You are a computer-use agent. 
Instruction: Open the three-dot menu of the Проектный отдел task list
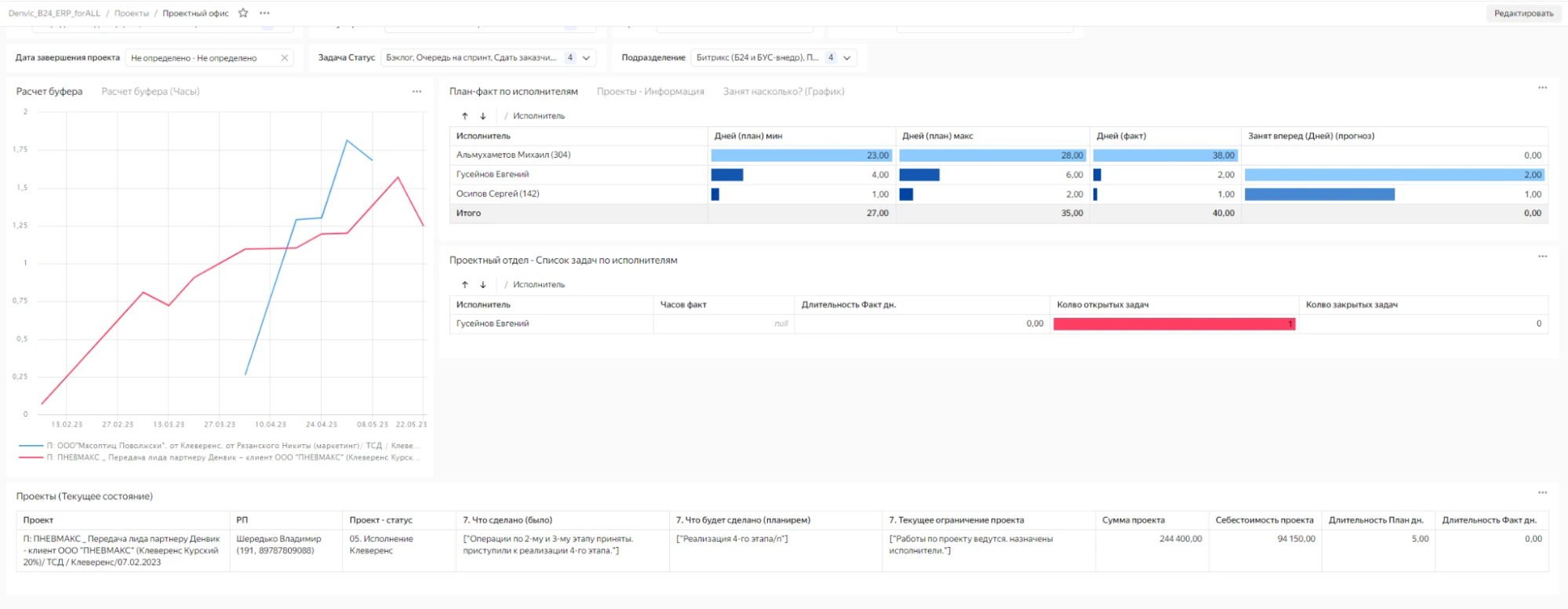click(x=1542, y=257)
